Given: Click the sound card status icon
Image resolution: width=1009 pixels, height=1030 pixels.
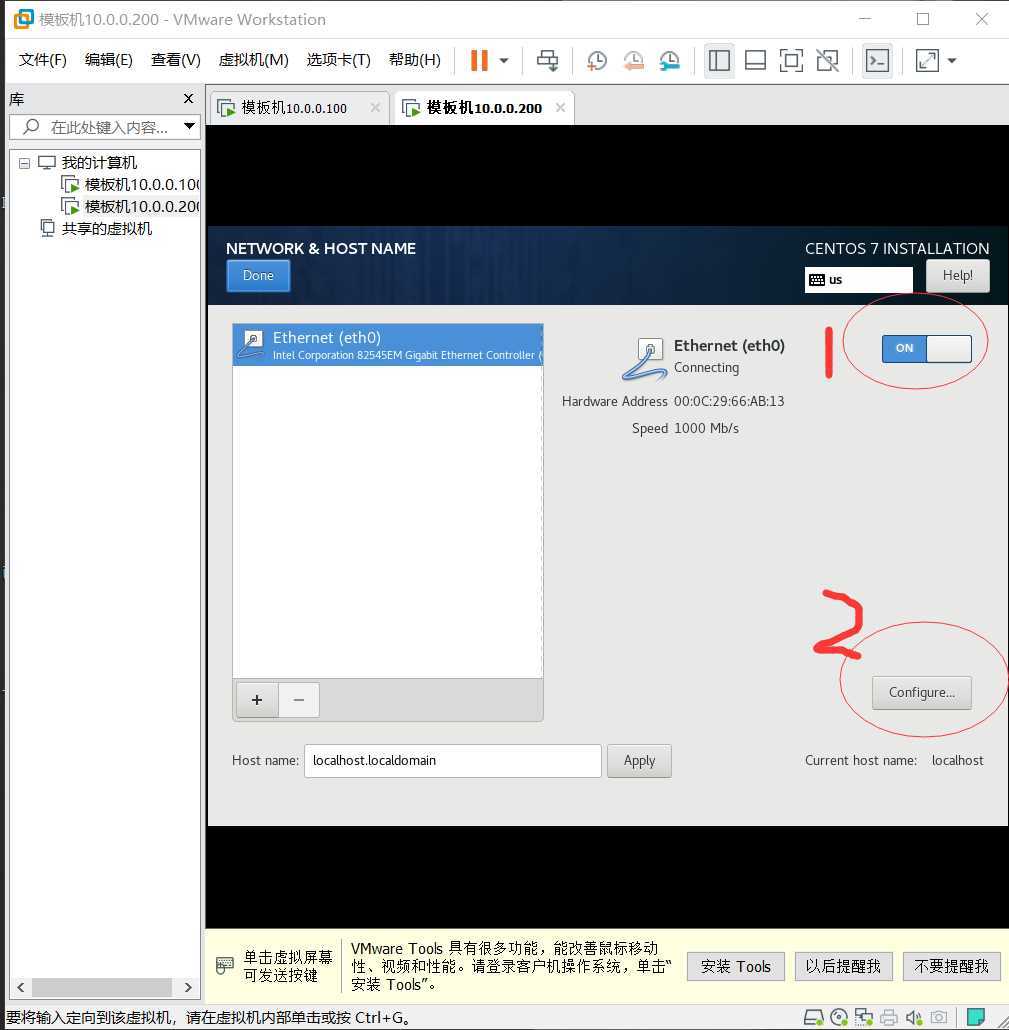Looking at the screenshot, I should coord(914,1018).
